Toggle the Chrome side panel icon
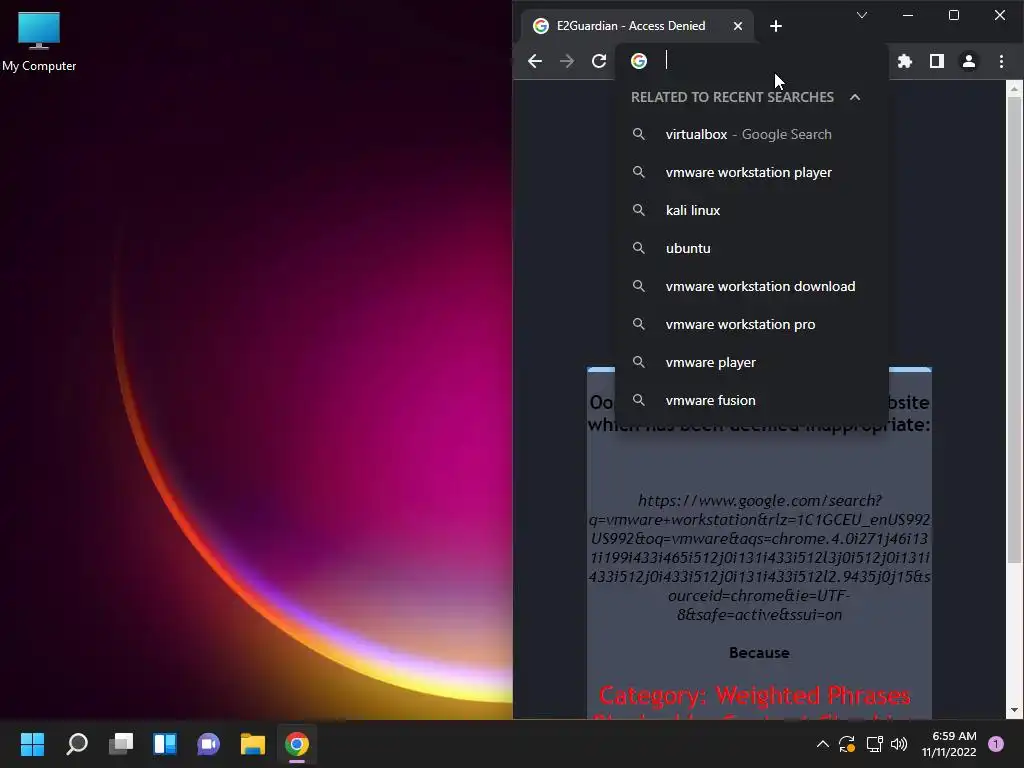 pyautogui.click(x=936, y=61)
